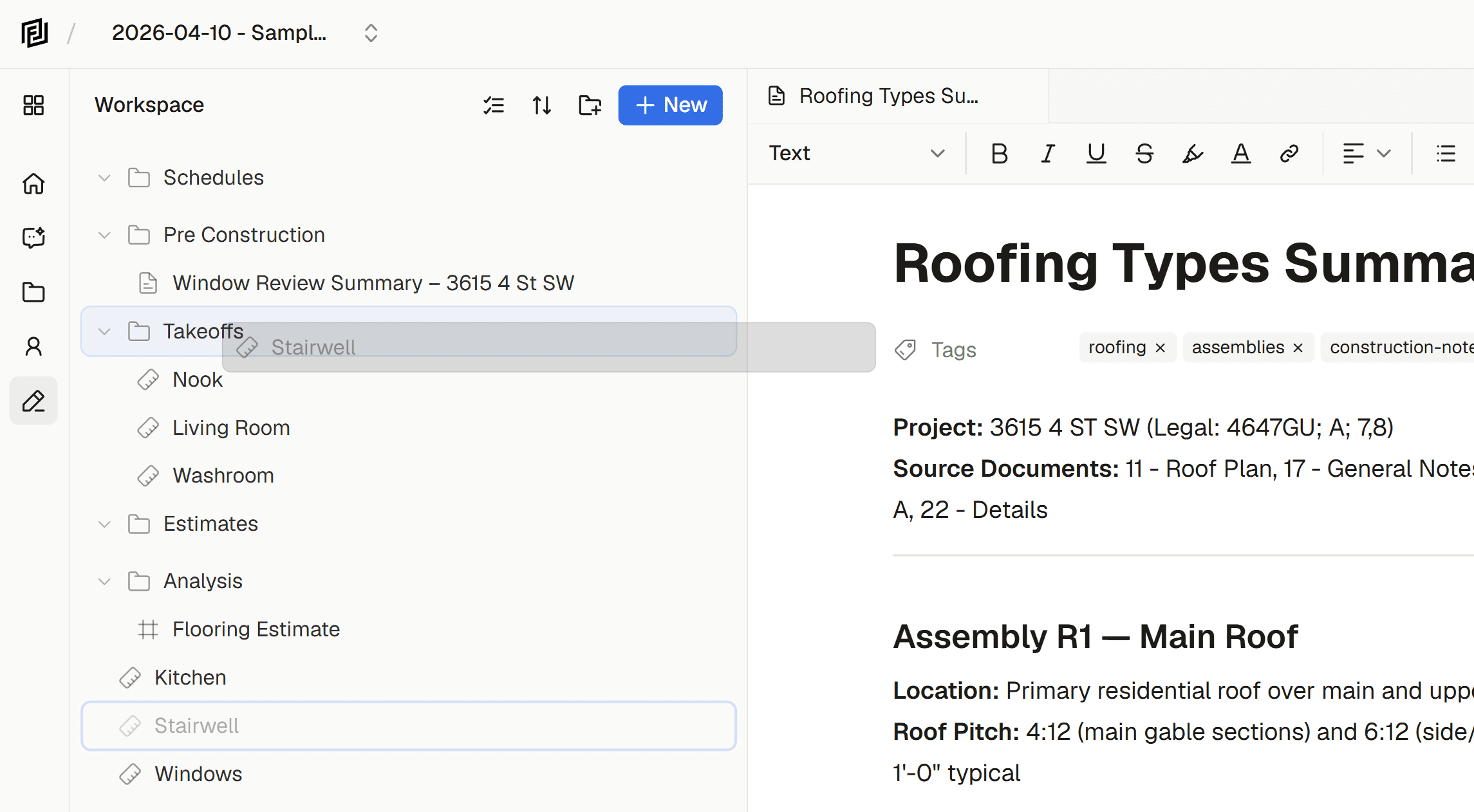1474x812 pixels.
Task: Click the highlighter pen icon
Action: click(1192, 154)
